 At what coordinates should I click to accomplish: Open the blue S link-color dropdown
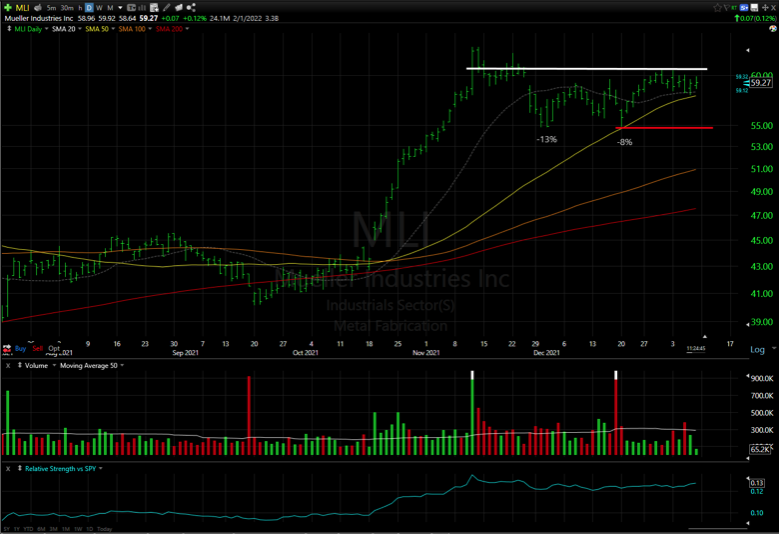pos(744,7)
